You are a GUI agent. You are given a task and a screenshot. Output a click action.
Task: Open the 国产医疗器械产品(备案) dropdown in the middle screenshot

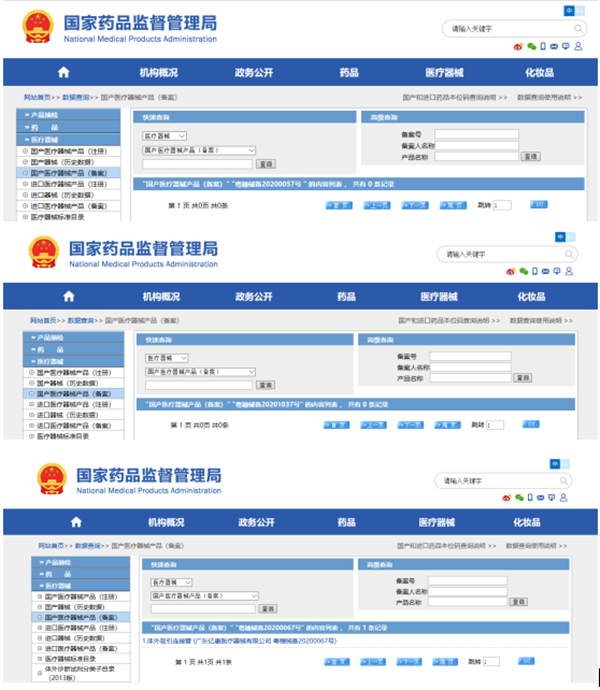pyautogui.click(x=201, y=371)
